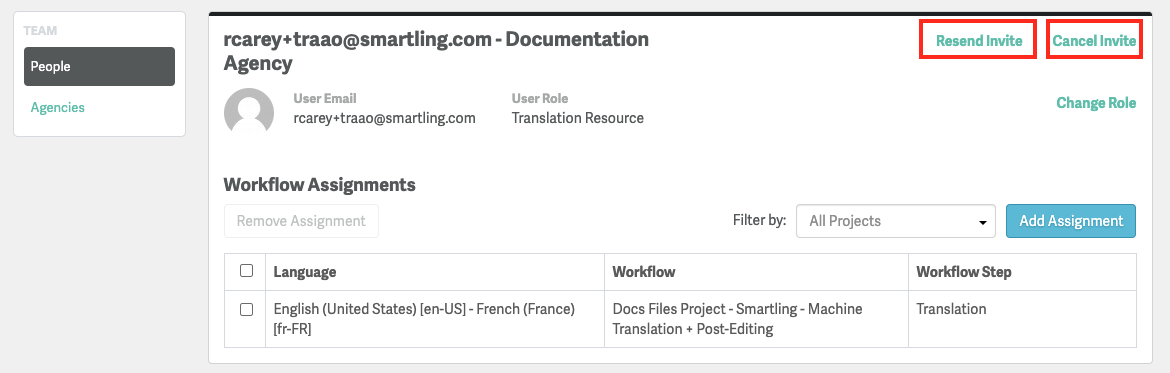Click the Translation Resource user role text

(x=578, y=118)
